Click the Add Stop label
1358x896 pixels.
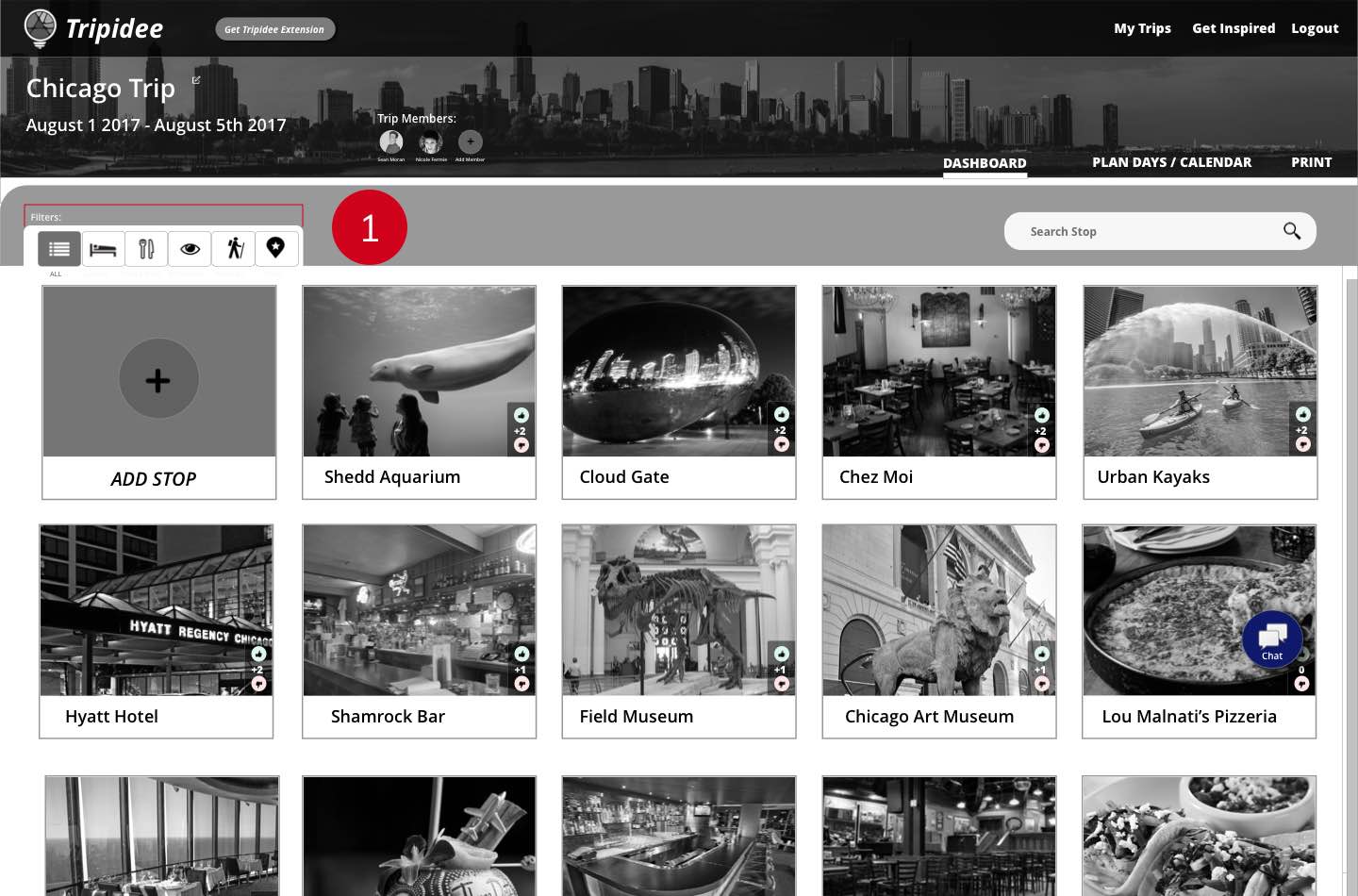tap(154, 479)
